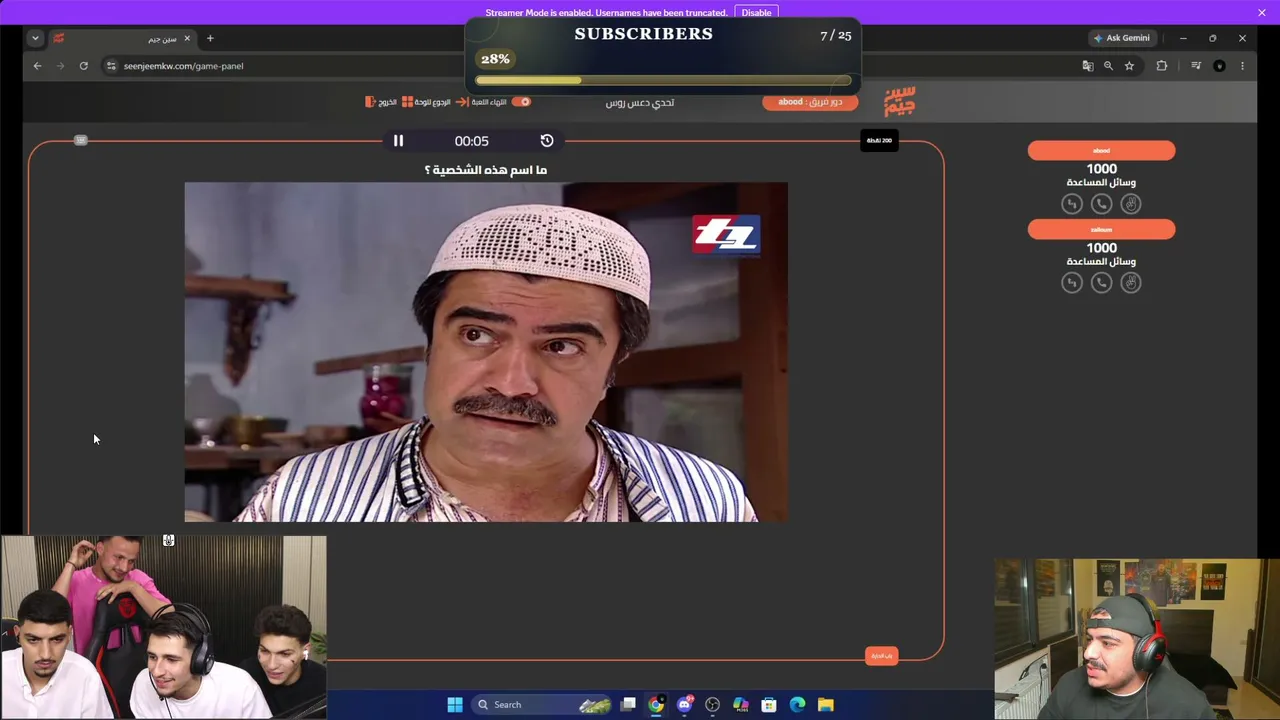Open Task View on the taskbar
1280x720 pixels.
(628, 705)
